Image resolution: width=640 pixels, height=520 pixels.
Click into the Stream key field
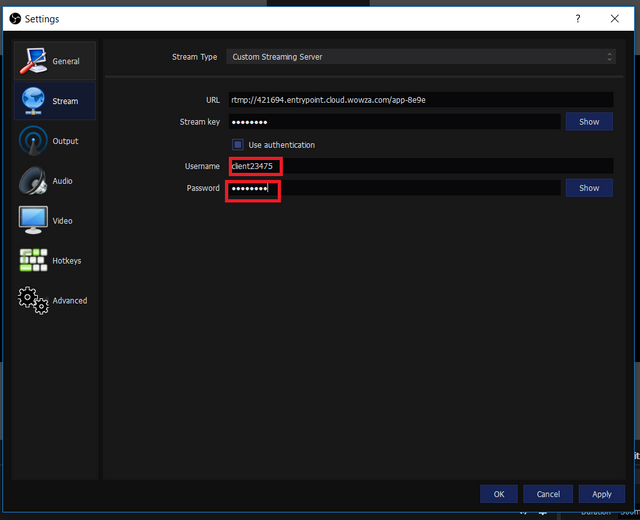[395, 122]
